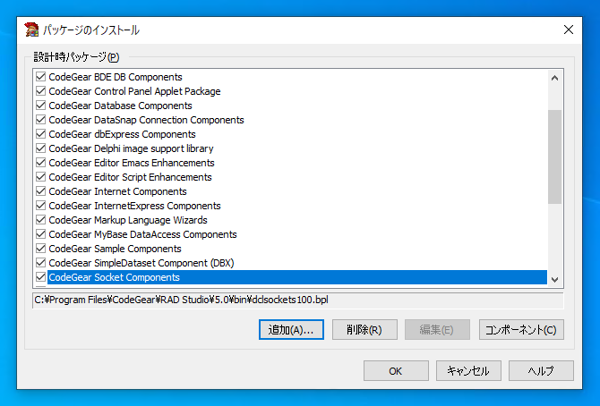Uncheck CodeGear Socket Components checkbox
This screenshot has height=406, width=600.
(x=41, y=277)
